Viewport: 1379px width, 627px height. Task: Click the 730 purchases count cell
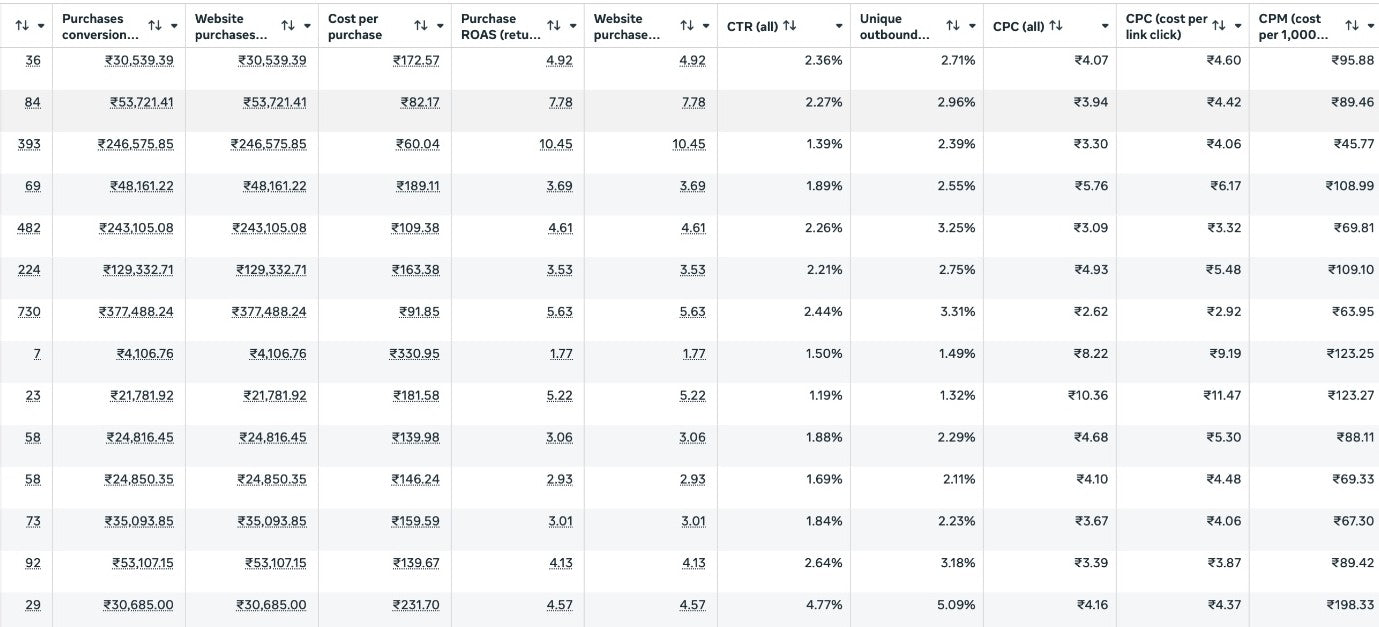tap(29, 312)
